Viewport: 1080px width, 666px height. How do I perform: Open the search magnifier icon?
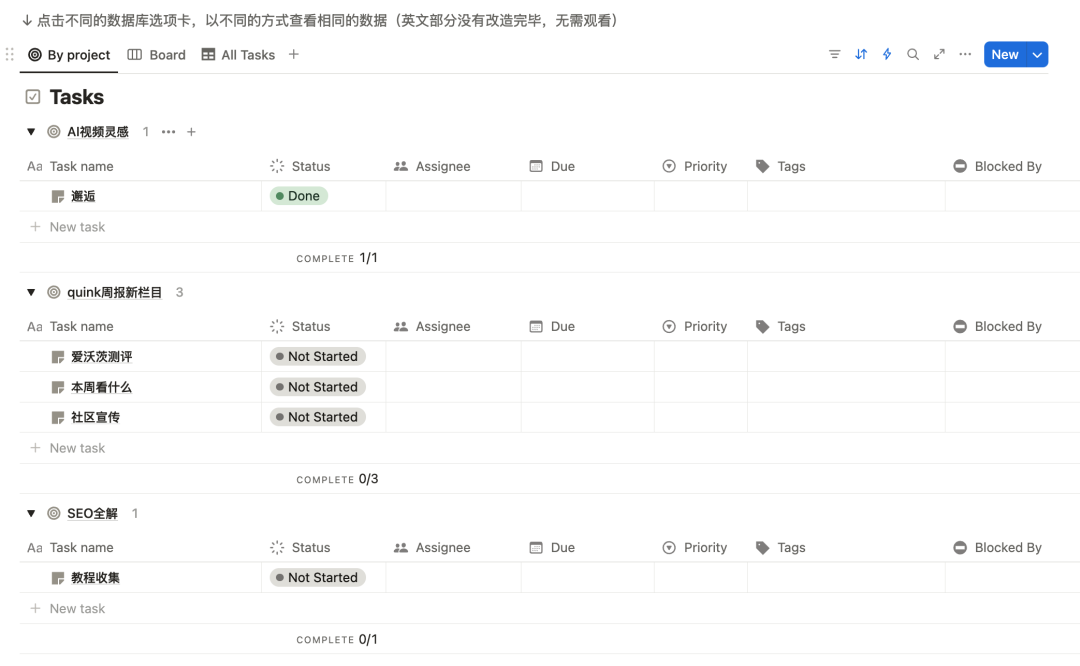point(913,54)
